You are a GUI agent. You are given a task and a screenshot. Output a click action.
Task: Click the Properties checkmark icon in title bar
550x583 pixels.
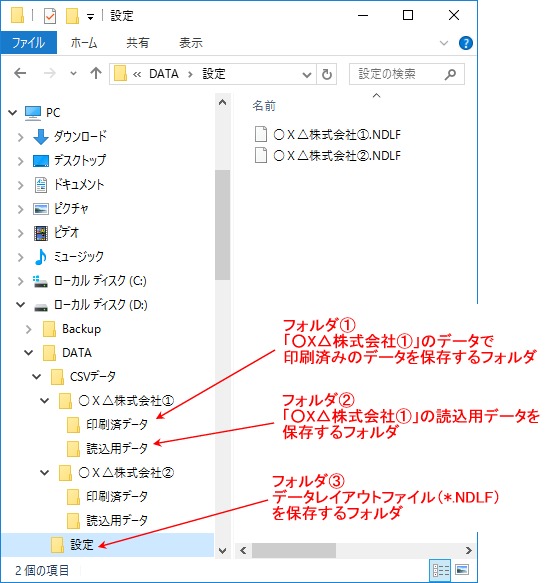tap(50, 16)
